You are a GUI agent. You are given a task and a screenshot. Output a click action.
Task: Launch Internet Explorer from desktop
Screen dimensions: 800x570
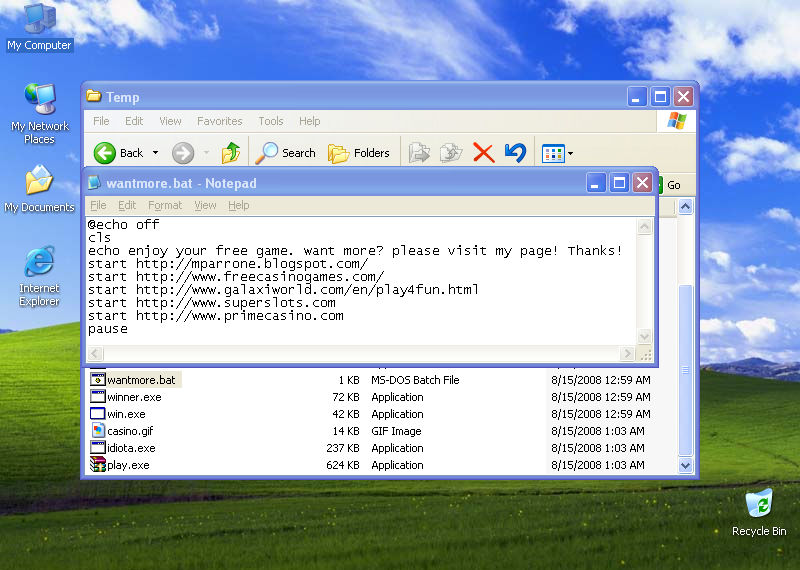[39, 276]
